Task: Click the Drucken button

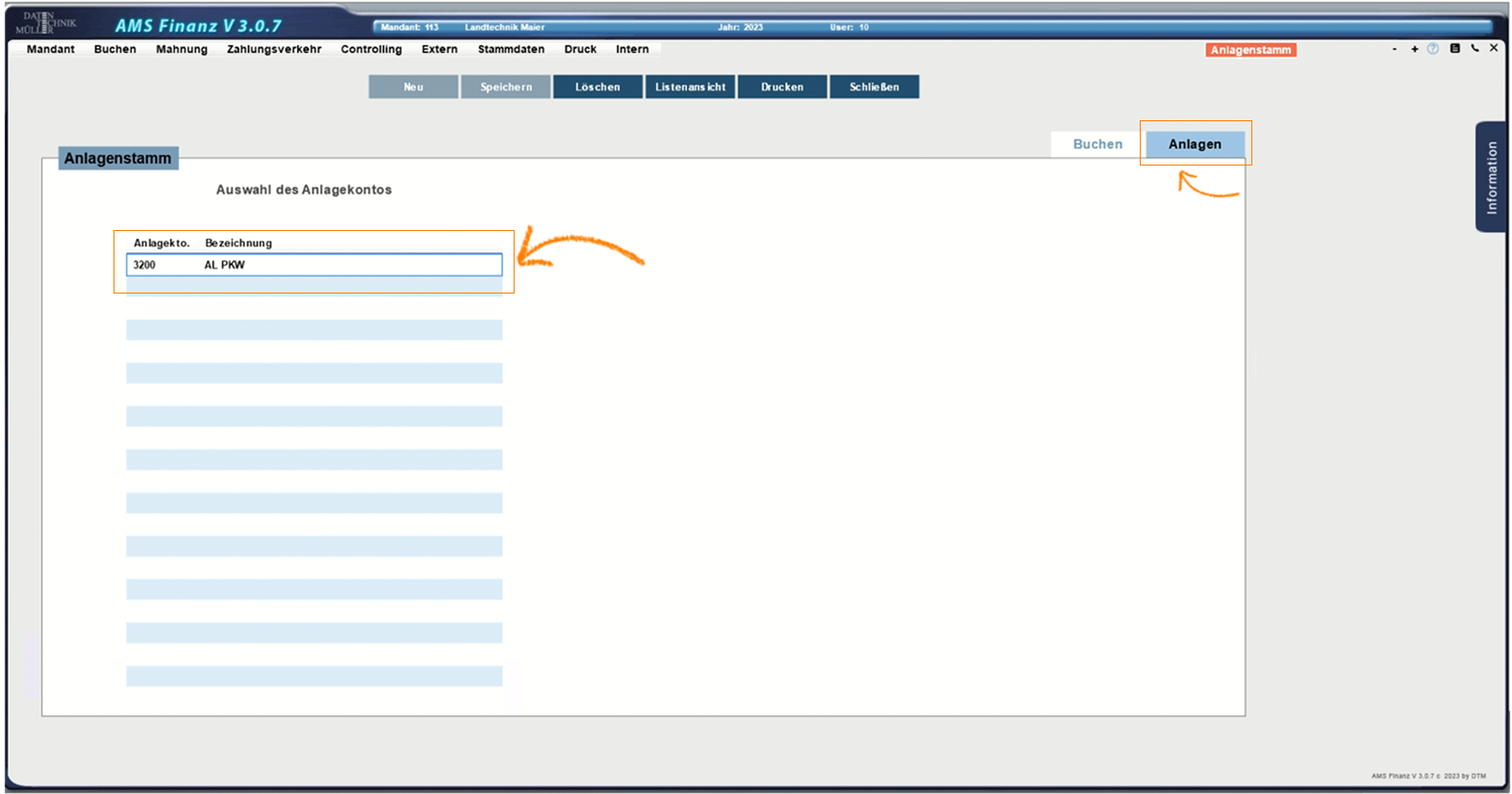Action: pos(782,87)
